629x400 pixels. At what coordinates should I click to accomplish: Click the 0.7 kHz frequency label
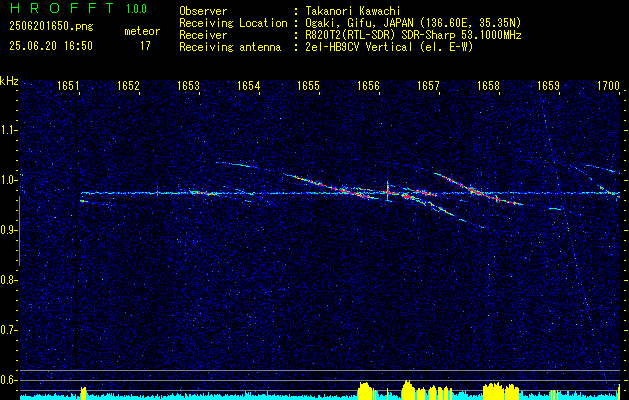coord(8,330)
